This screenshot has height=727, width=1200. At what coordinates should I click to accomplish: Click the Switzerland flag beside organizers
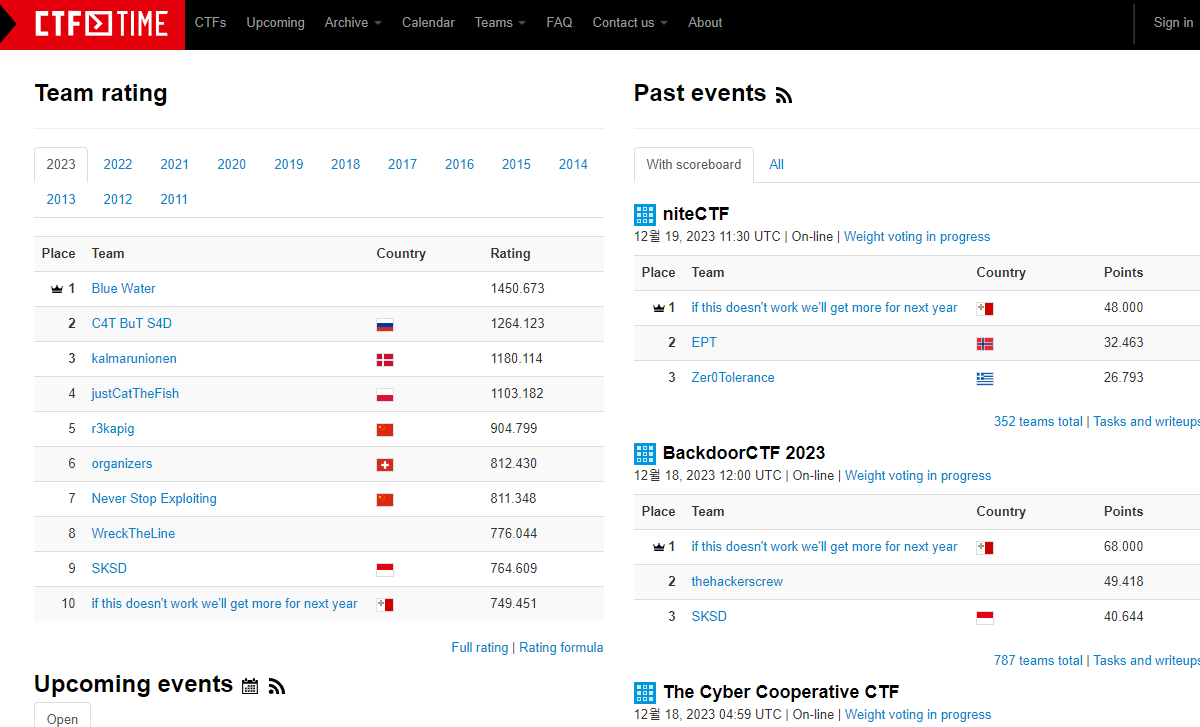pos(385,465)
